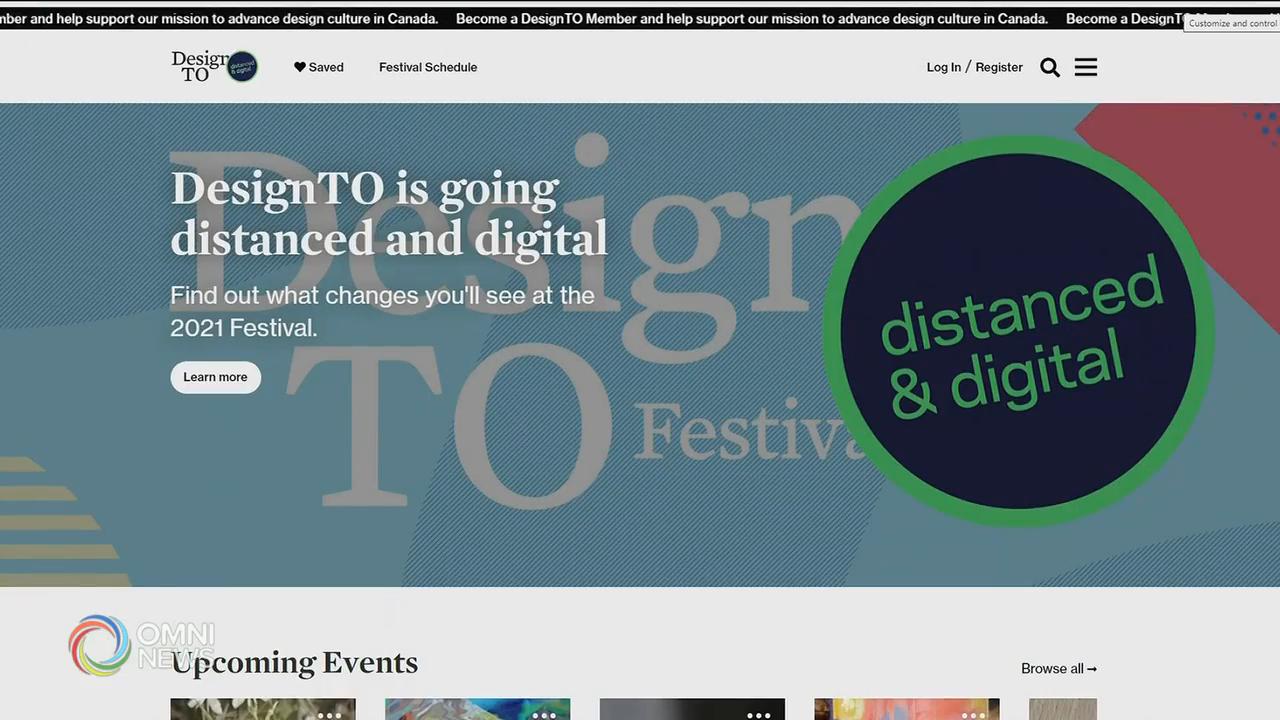Open Saved items with the heart icon

click(318, 67)
